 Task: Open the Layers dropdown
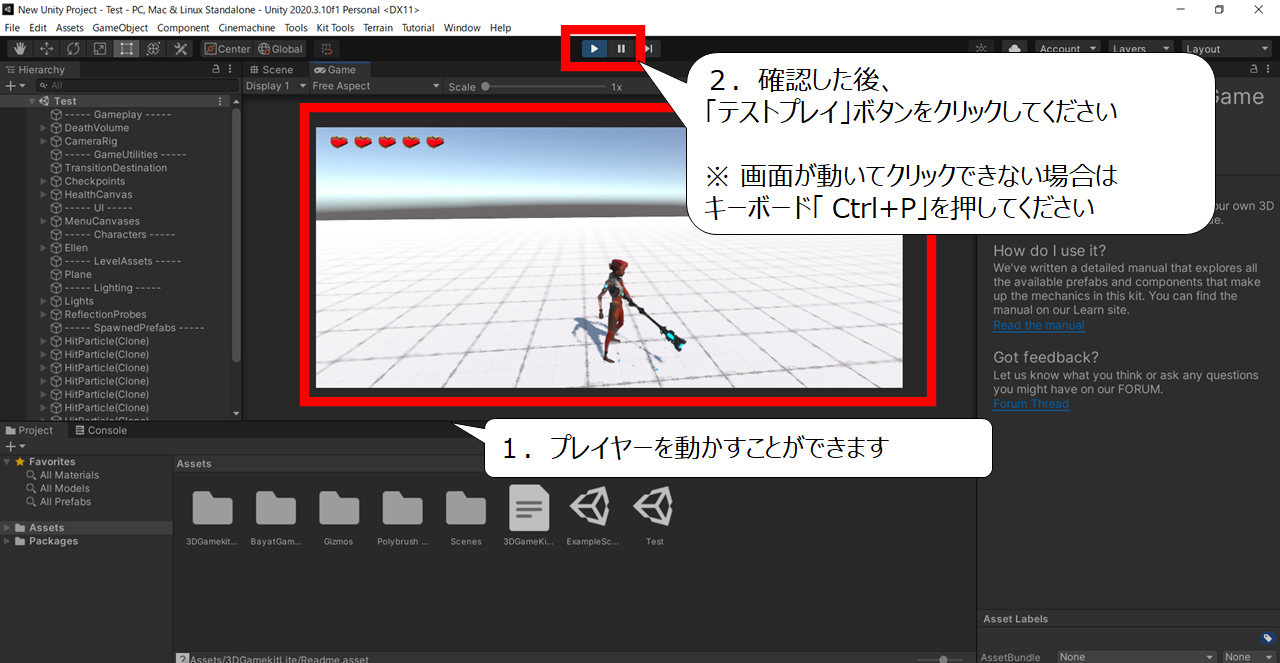tap(1140, 48)
